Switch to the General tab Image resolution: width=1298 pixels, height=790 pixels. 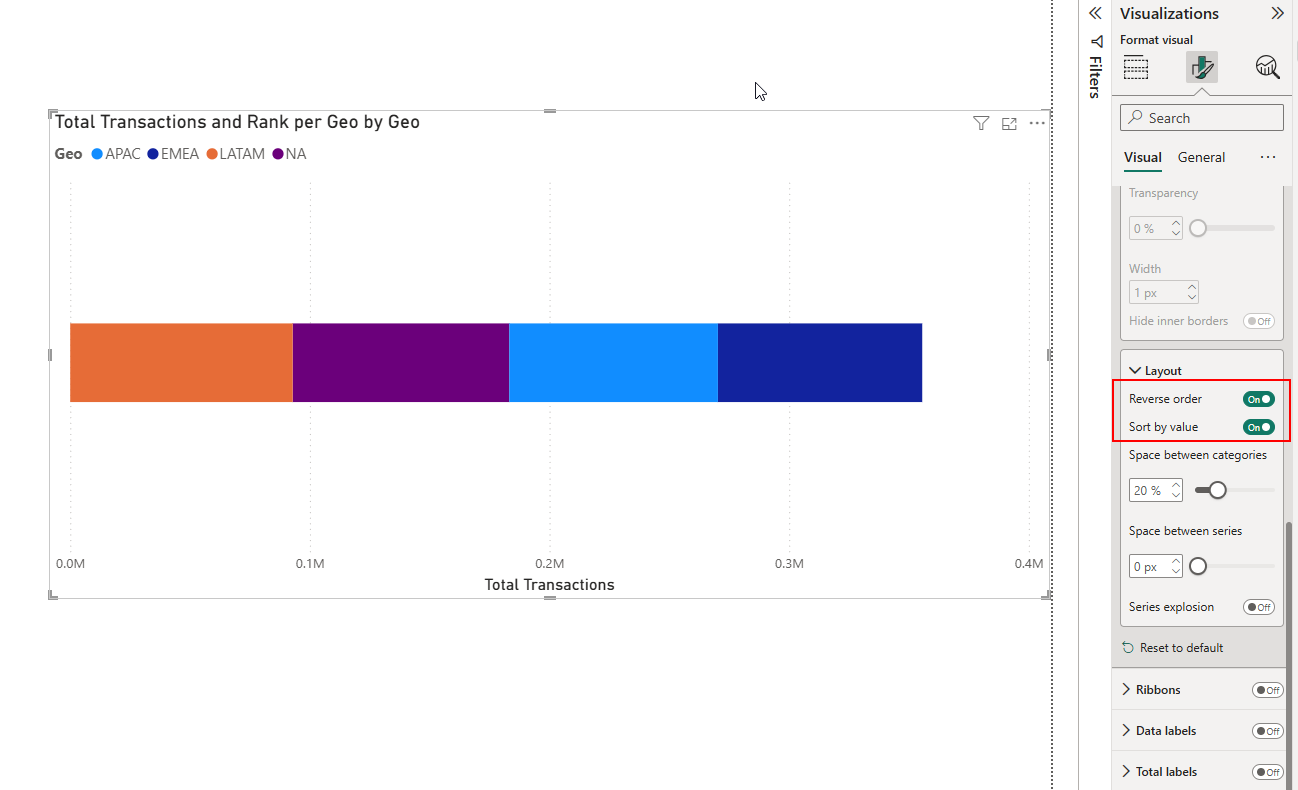pos(1202,157)
